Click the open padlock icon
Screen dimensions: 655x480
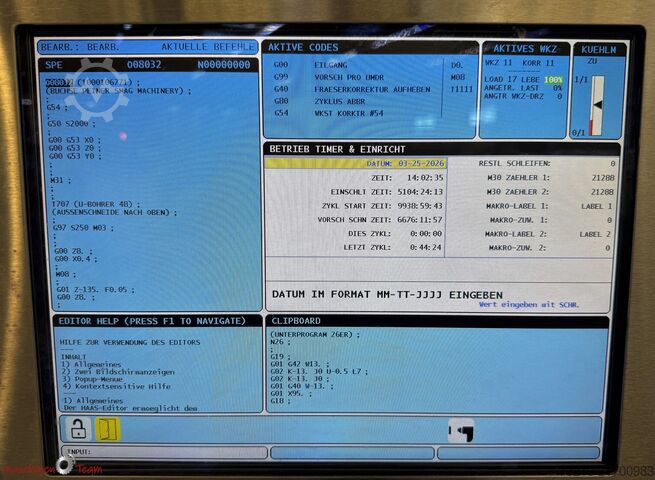click(78, 429)
